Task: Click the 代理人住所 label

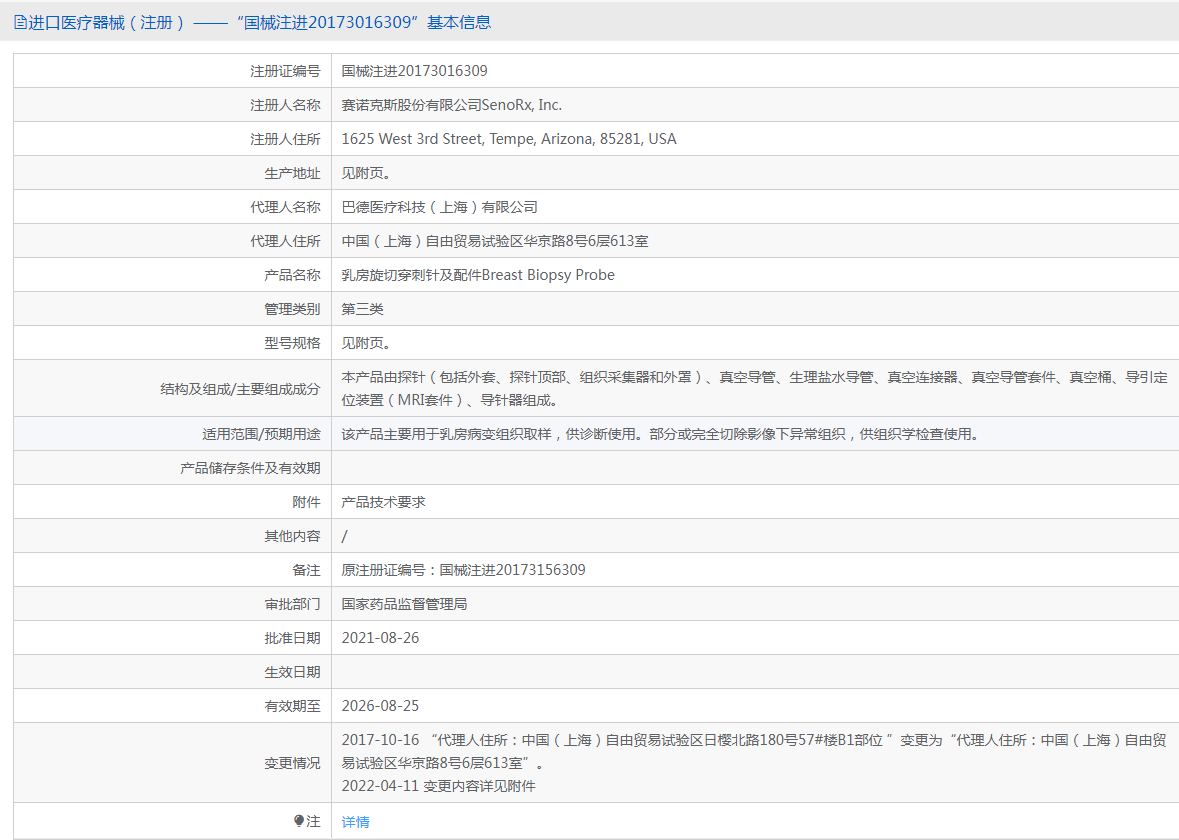Action: tap(285, 241)
